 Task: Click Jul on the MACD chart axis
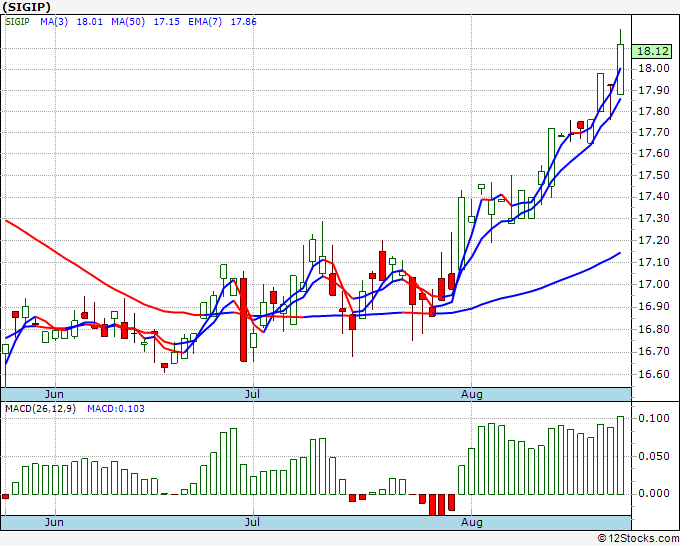point(252,522)
